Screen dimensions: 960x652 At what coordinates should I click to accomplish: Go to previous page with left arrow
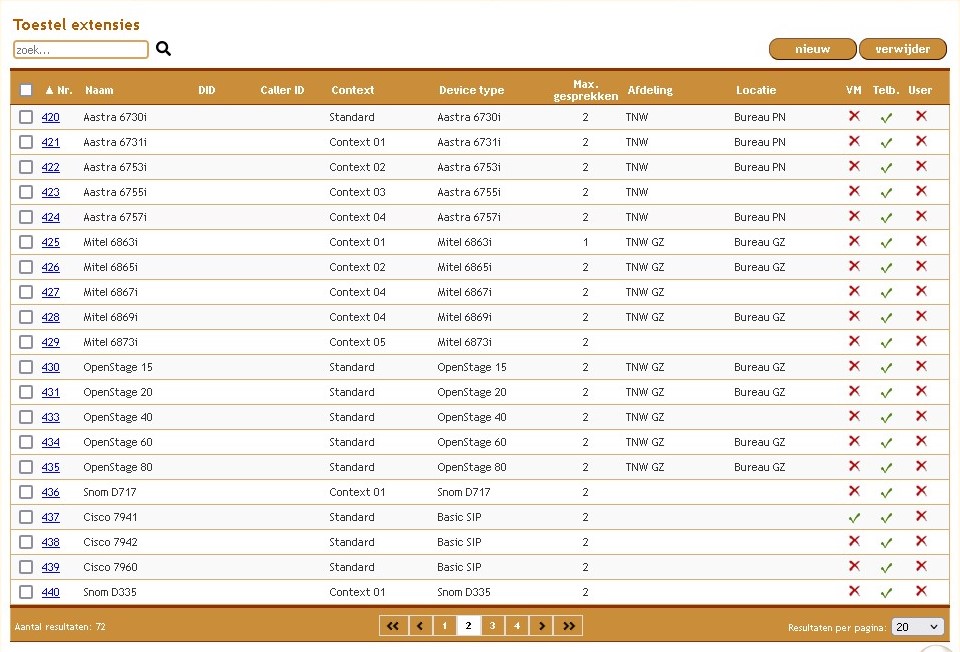420,626
